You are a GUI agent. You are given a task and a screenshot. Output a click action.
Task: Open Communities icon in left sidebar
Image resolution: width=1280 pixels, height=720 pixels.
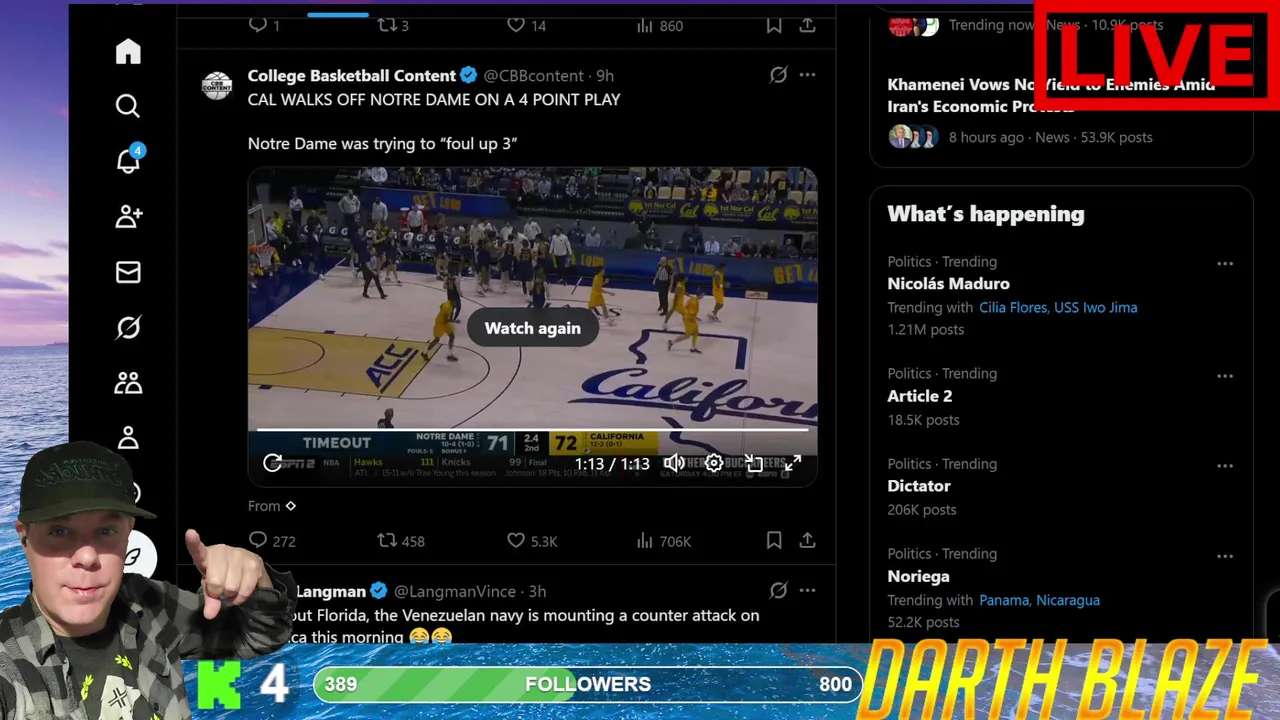pyautogui.click(x=128, y=383)
